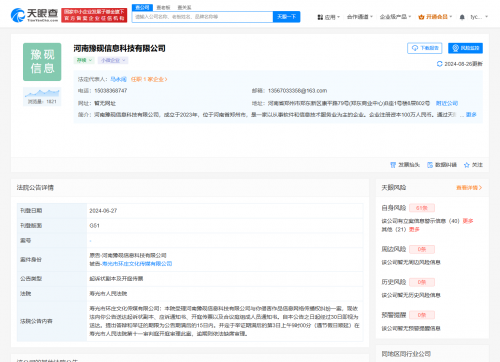500x362 pixels.
Task: Open the 应用 apps dropdown
Action: (x=328, y=17)
